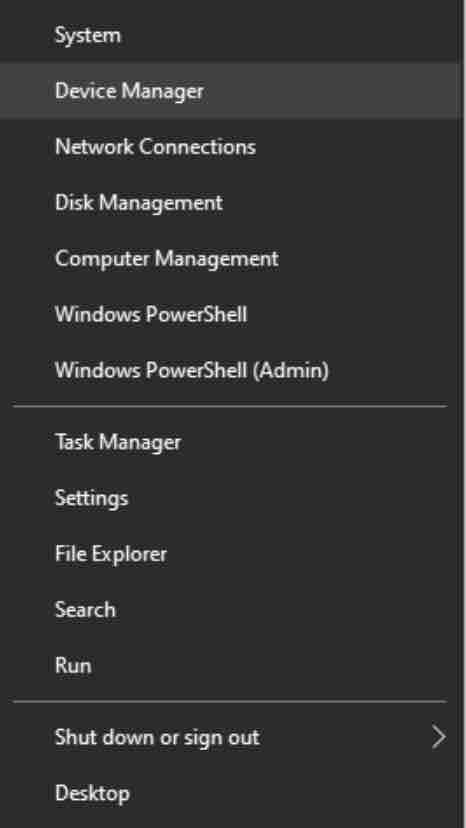466x828 pixels.
Task: Open the System menu entry
Action: click(x=230, y=35)
